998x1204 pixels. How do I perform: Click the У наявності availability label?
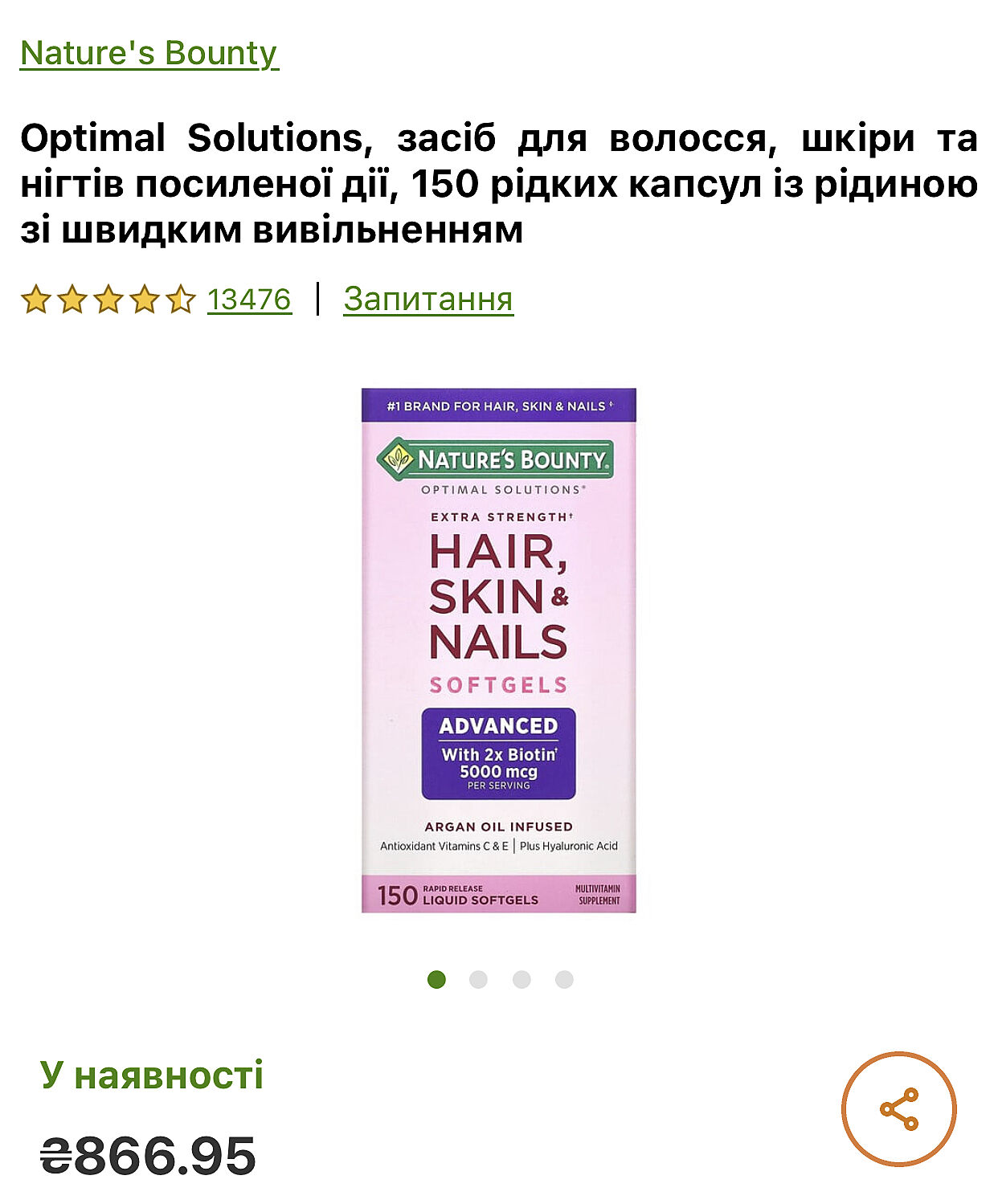pos(152,1075)
